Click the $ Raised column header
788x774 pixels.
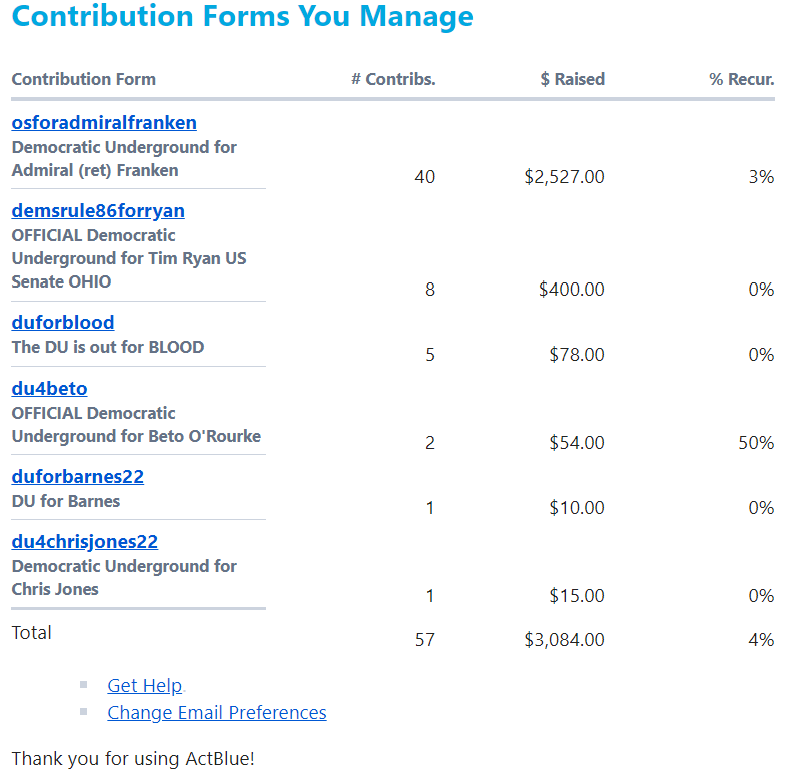coord(572,80)
